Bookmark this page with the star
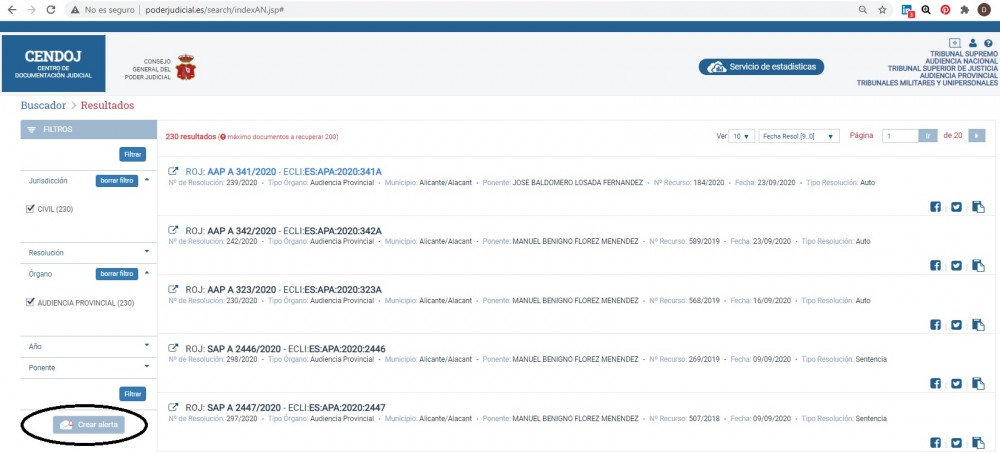 click(x=882, y=10)
